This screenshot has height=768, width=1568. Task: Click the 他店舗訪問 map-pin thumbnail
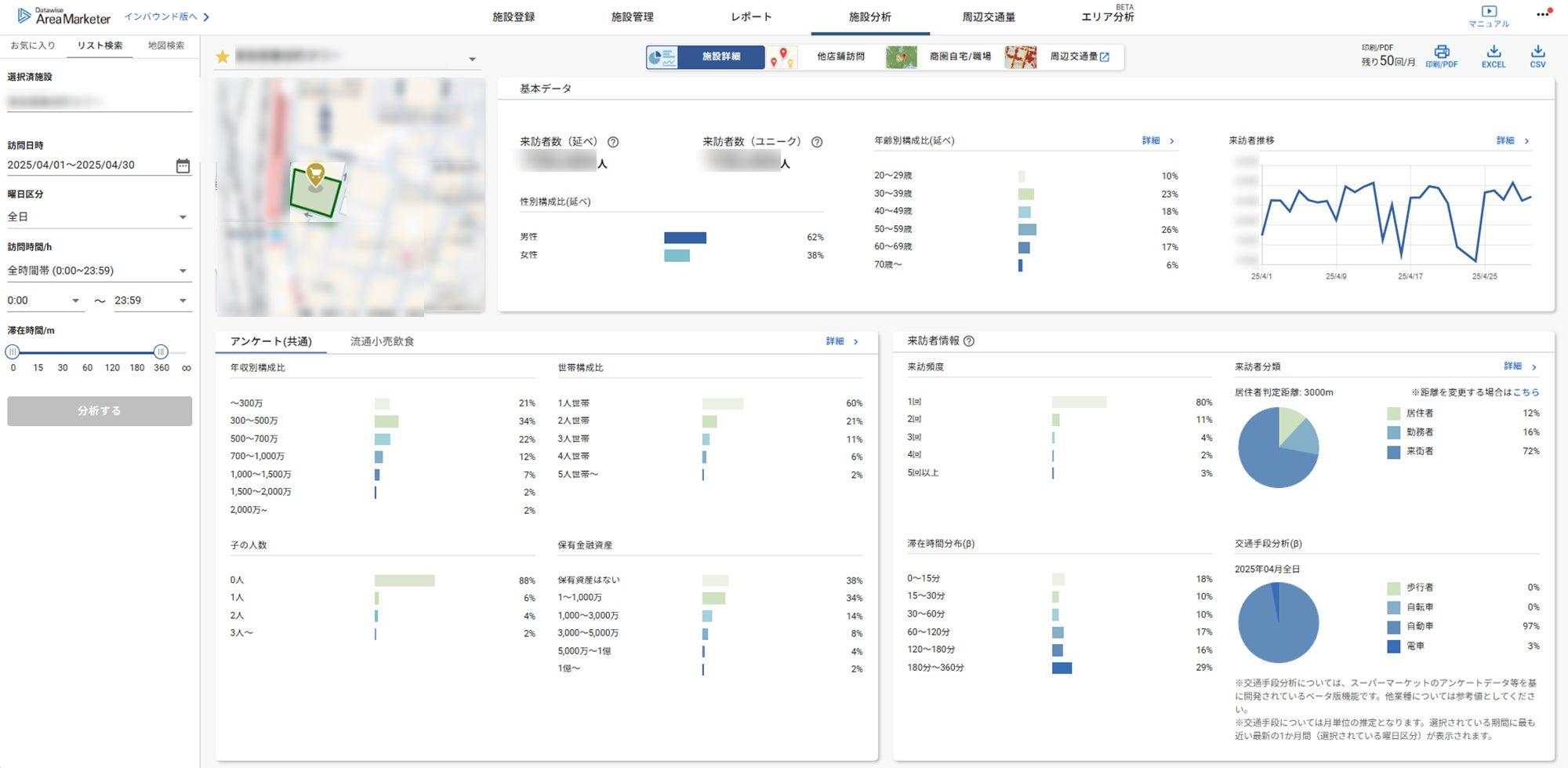point(782,57)
